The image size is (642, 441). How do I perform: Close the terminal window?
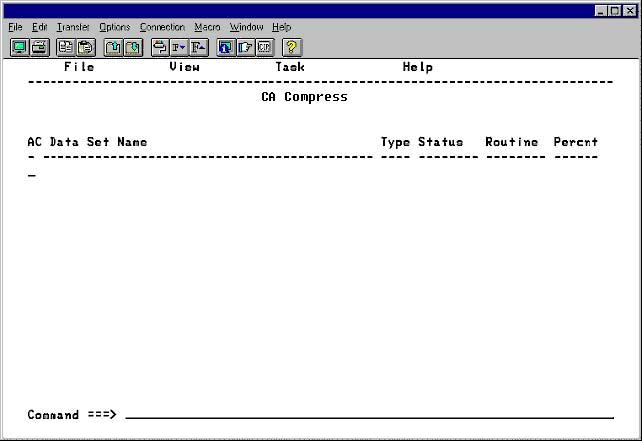point(630,11)
